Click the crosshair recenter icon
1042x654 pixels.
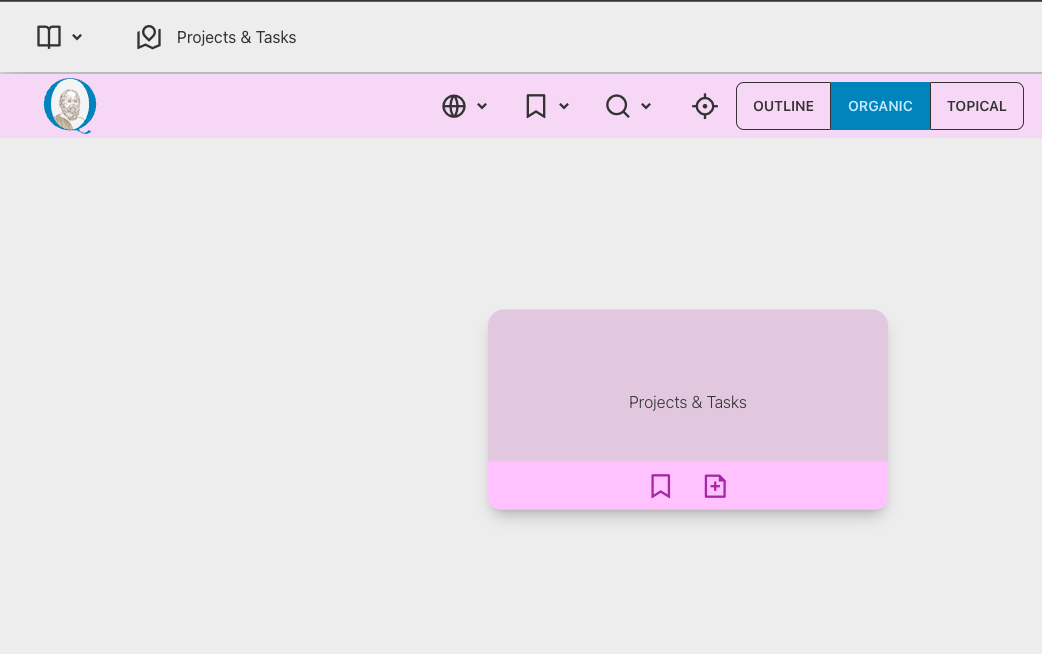(705, 106)
